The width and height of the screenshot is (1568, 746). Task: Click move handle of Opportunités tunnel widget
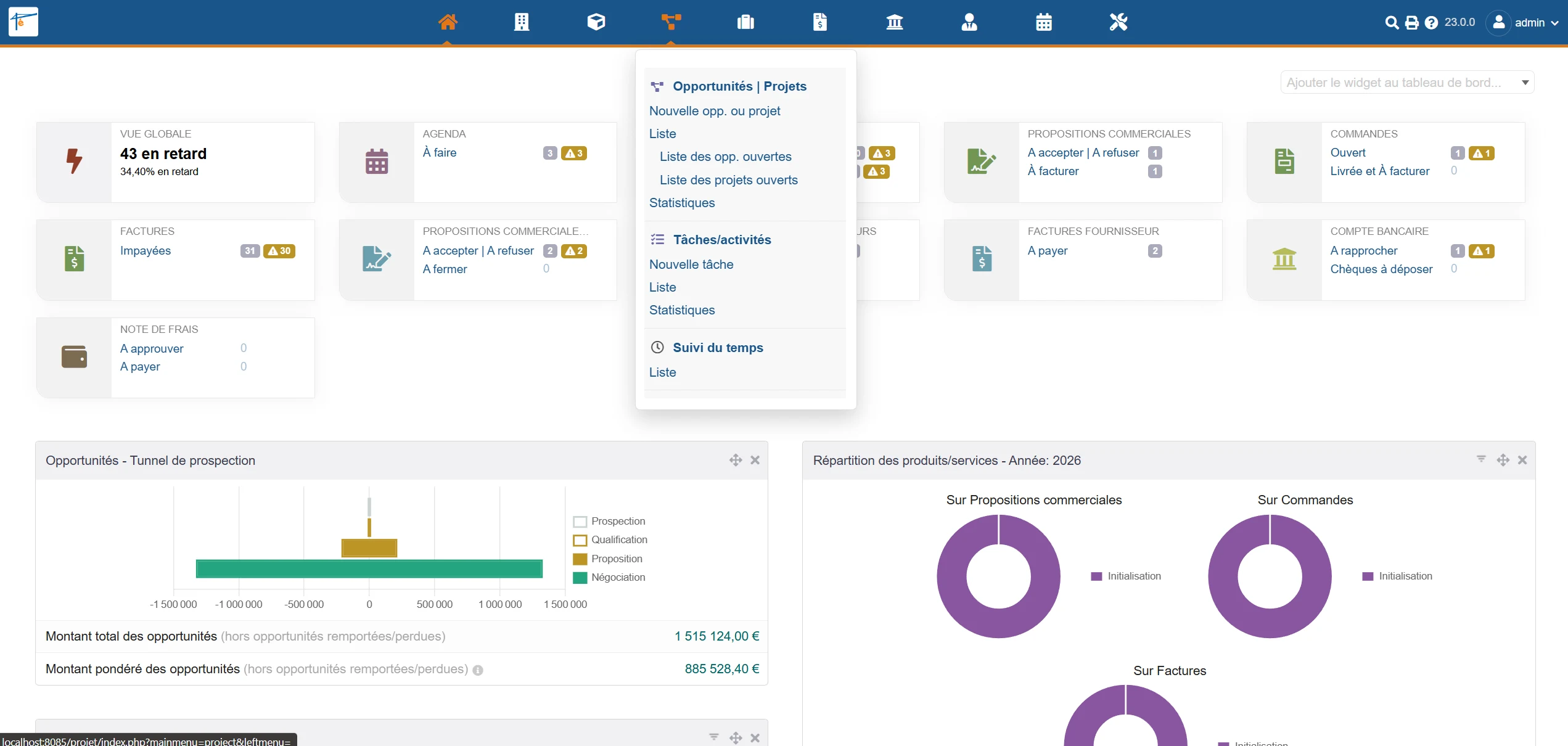click(x=736, y=461)
